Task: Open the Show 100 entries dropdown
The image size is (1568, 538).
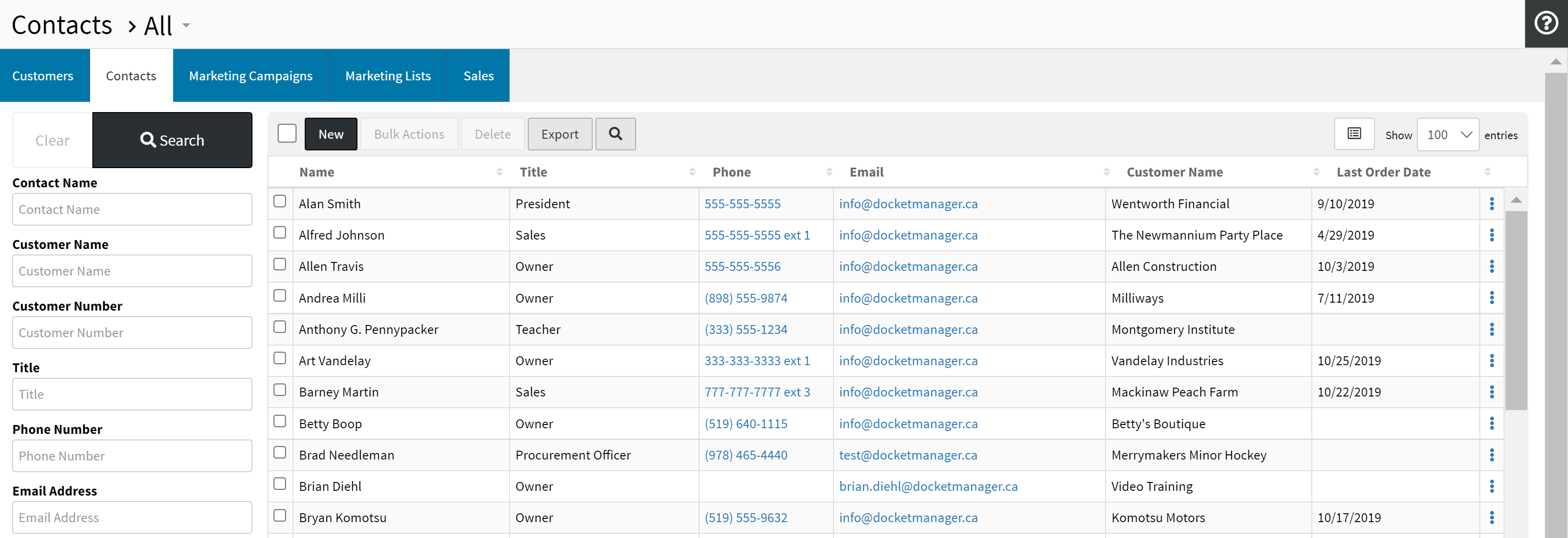Action: [1448, 134]
